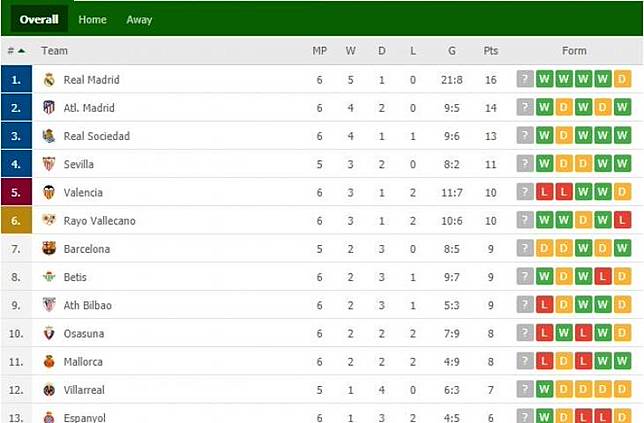Viewport: 644px width, 423px height.
Task: Click the Osasuna club crest icon
Action: tap(49, 334)
